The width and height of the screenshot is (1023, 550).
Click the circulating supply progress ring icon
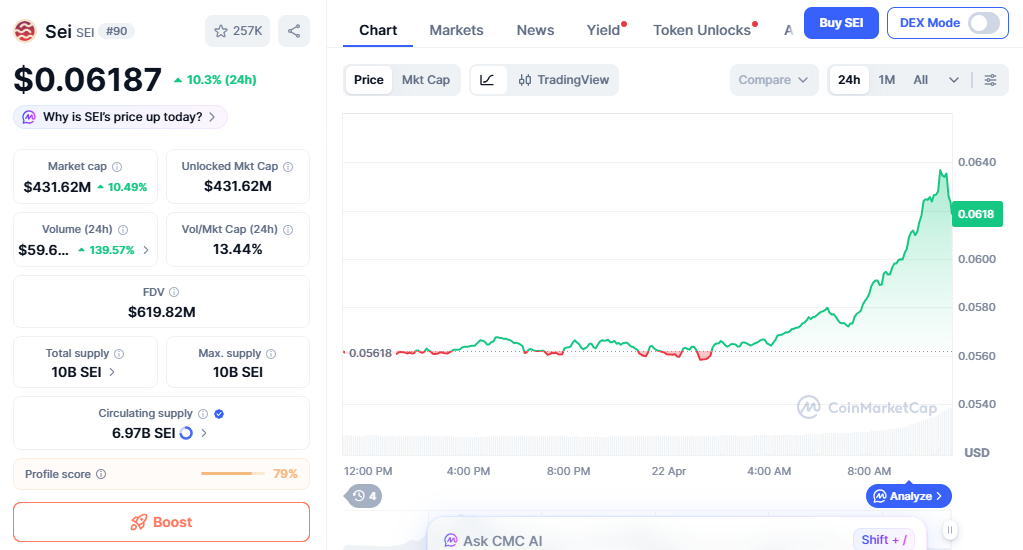point(186,433)
